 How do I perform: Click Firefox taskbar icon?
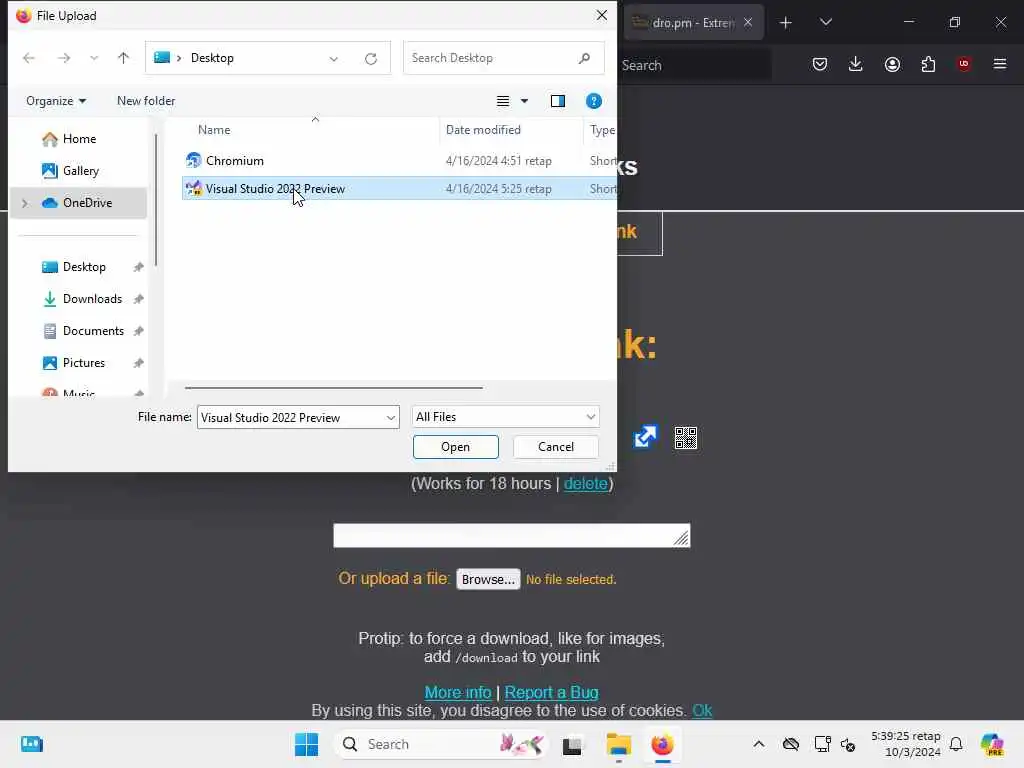[662, 744]
